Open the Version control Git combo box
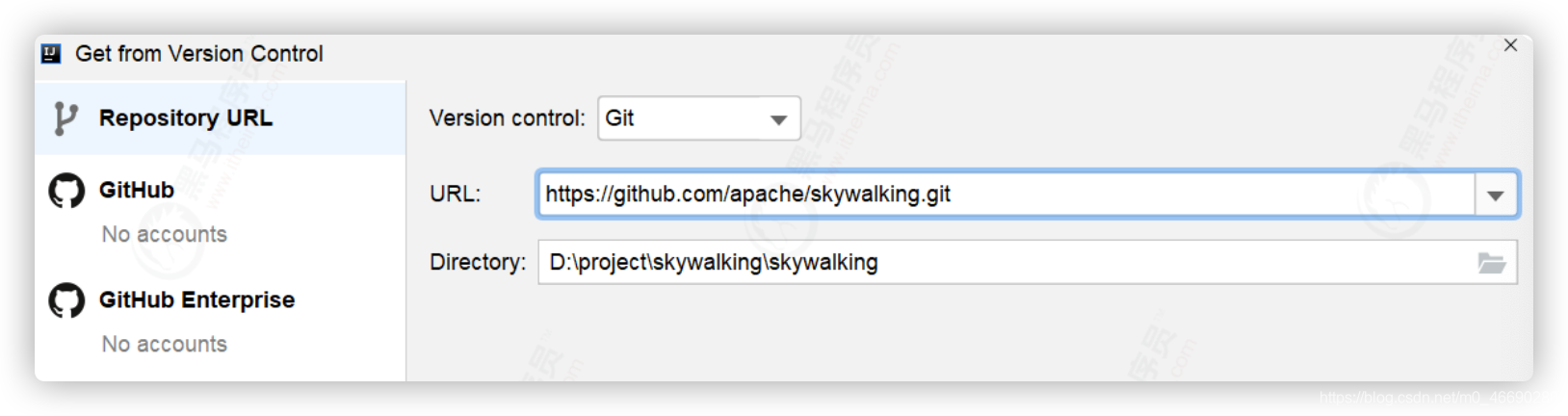 pyautogui.click(x=698, y=118)
